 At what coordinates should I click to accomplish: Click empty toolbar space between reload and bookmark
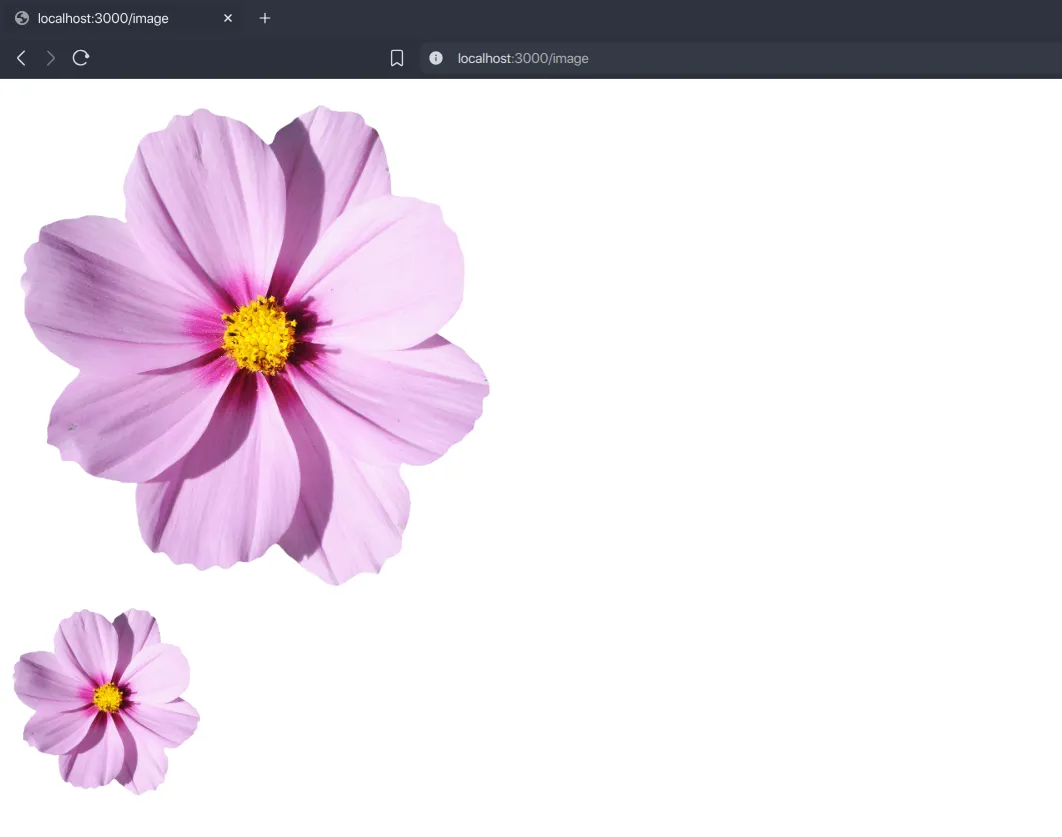pyautogui.click(x=240, y=59)
